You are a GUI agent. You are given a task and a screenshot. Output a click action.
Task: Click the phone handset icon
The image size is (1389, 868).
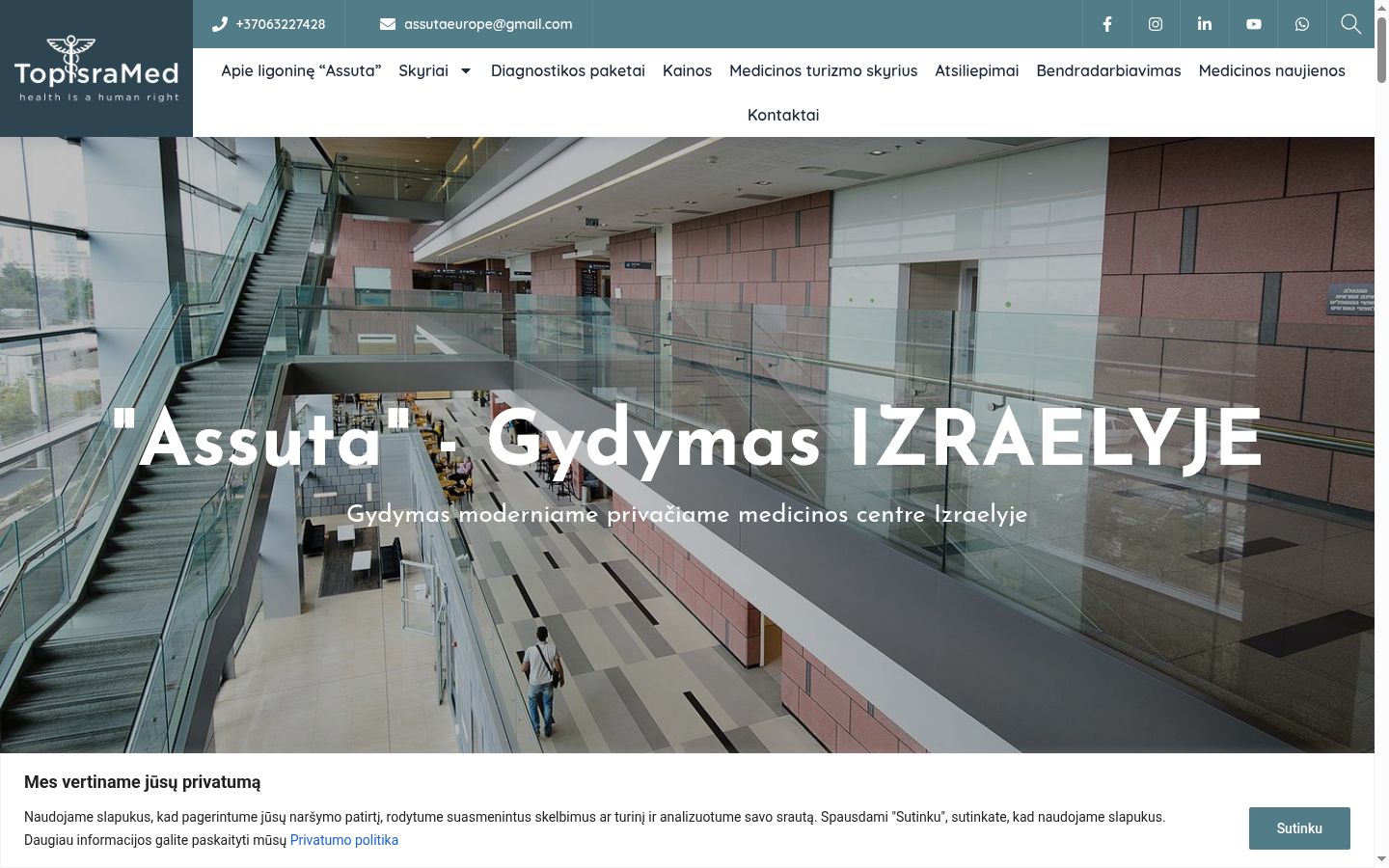(x=220, y=24)
